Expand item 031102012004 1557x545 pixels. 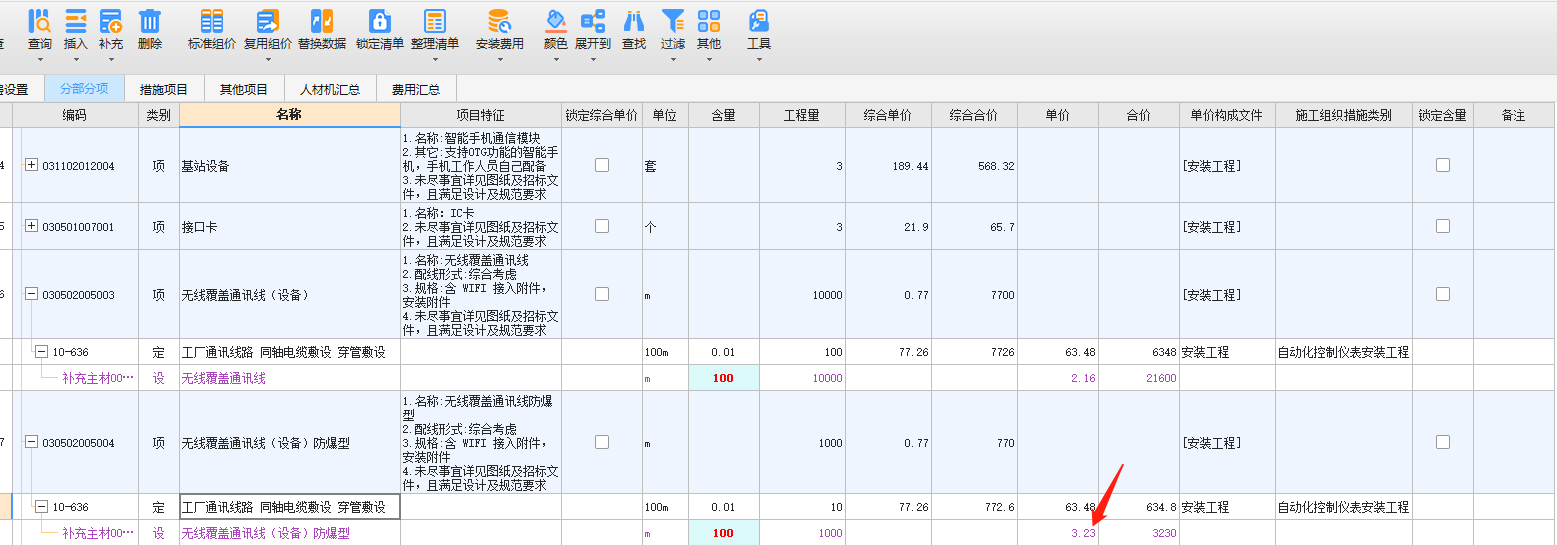[x=31, y=165]
